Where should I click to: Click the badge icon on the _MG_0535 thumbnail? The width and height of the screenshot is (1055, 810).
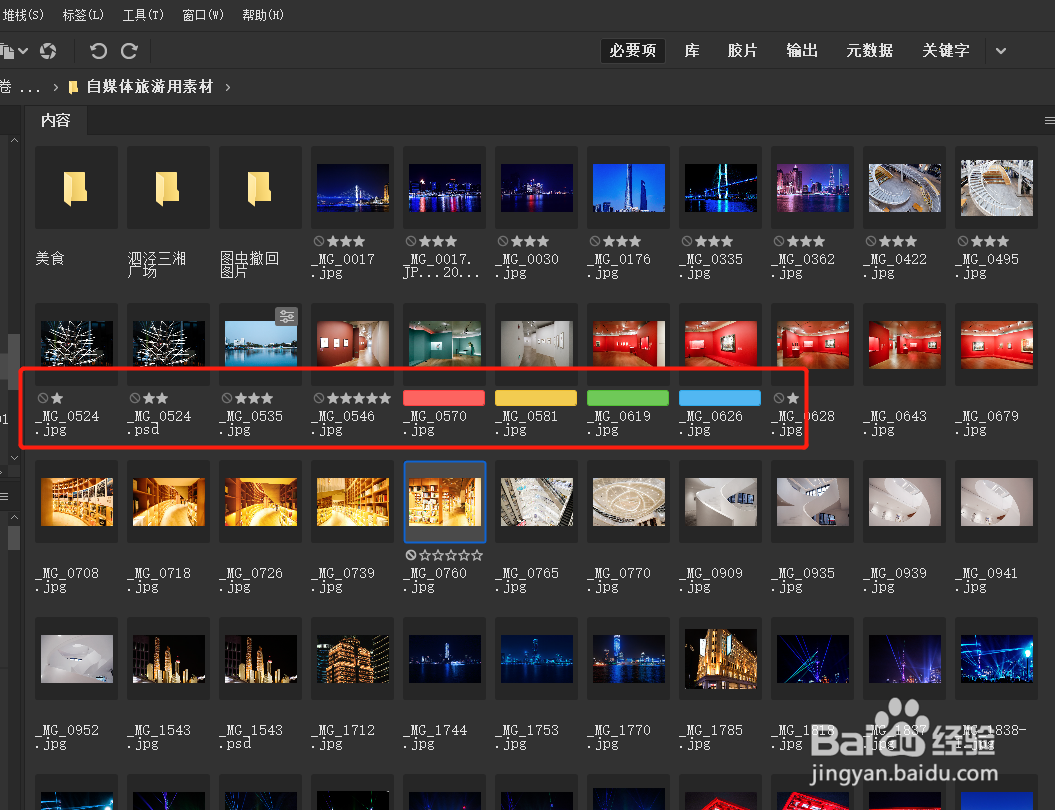click(x=287, y=316)
